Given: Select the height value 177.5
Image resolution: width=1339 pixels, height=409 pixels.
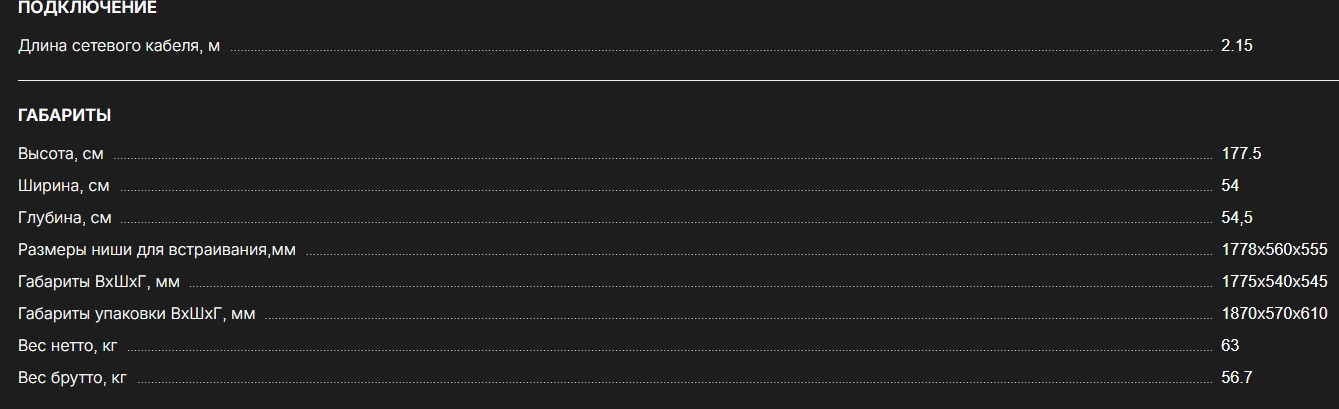Looking at the screenshot, I should coord(1241,154).
